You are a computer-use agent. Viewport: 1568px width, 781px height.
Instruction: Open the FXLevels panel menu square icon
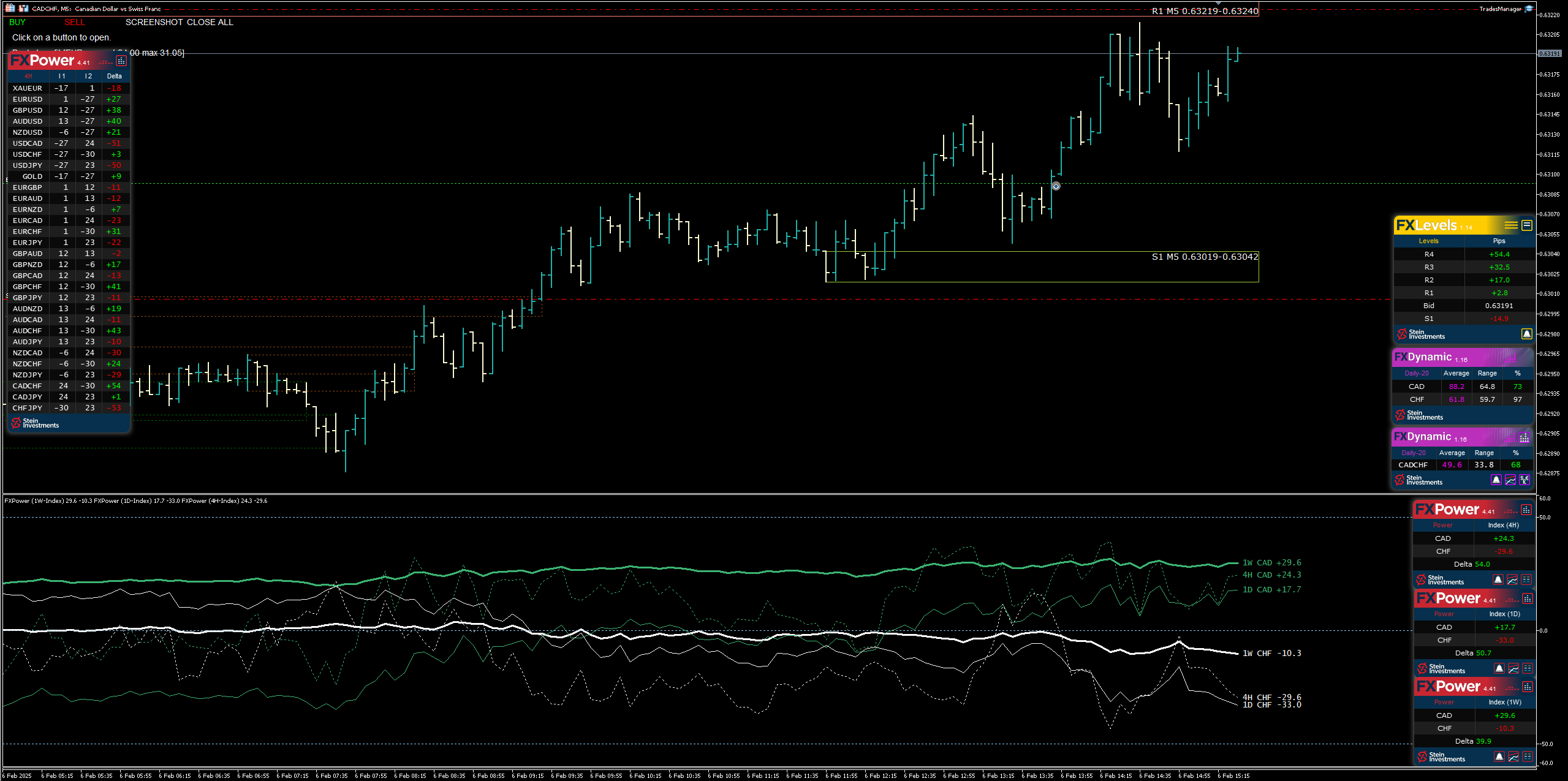click(1527, 225)
